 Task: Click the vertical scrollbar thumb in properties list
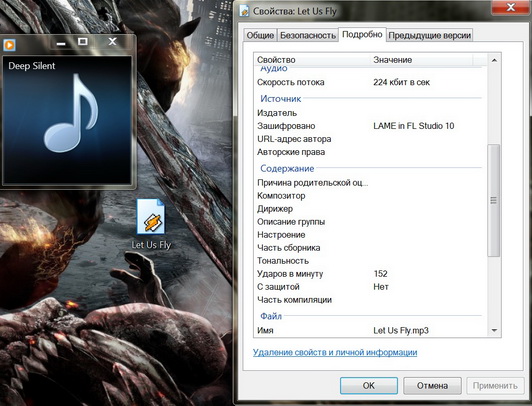(x=493, y=200)
